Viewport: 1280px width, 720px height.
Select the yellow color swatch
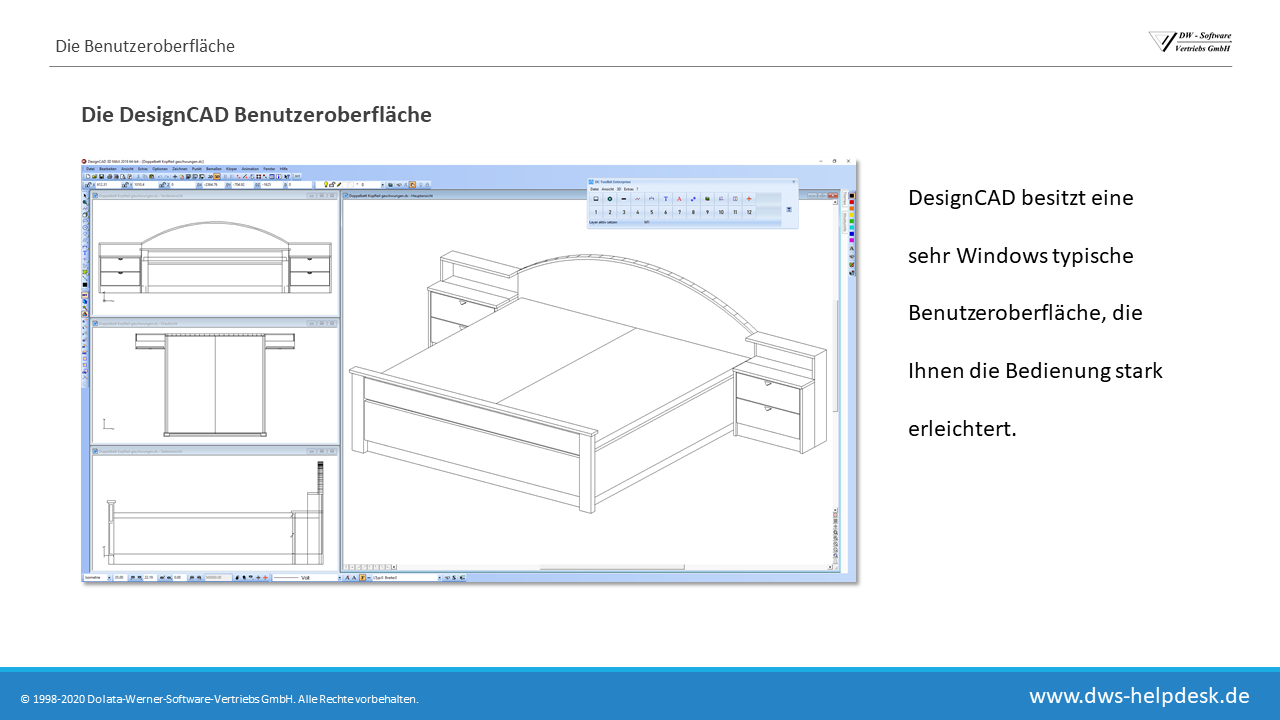point(851,215)
